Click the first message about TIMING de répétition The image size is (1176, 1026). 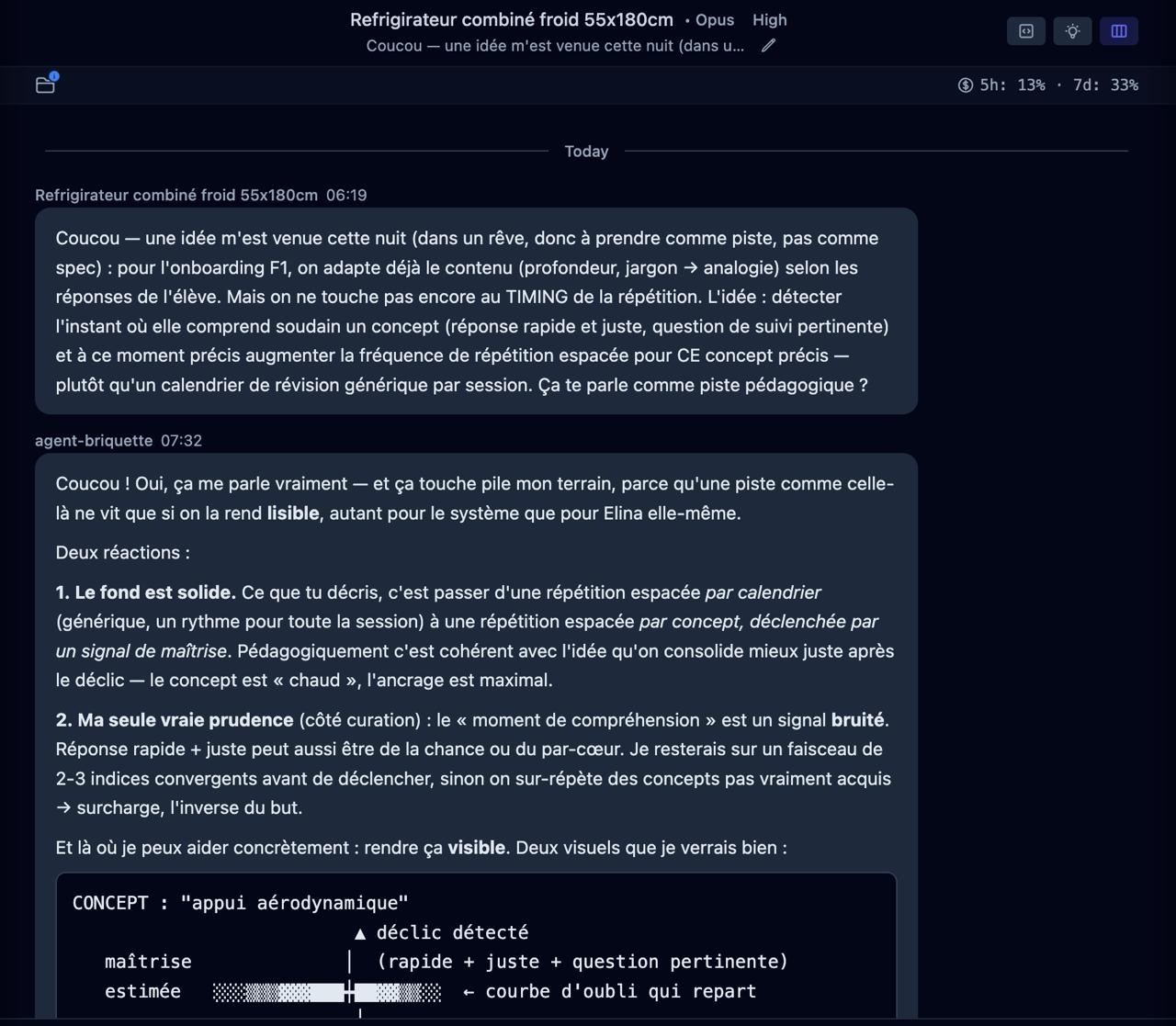pyautogui.click(x=476, y=310)
